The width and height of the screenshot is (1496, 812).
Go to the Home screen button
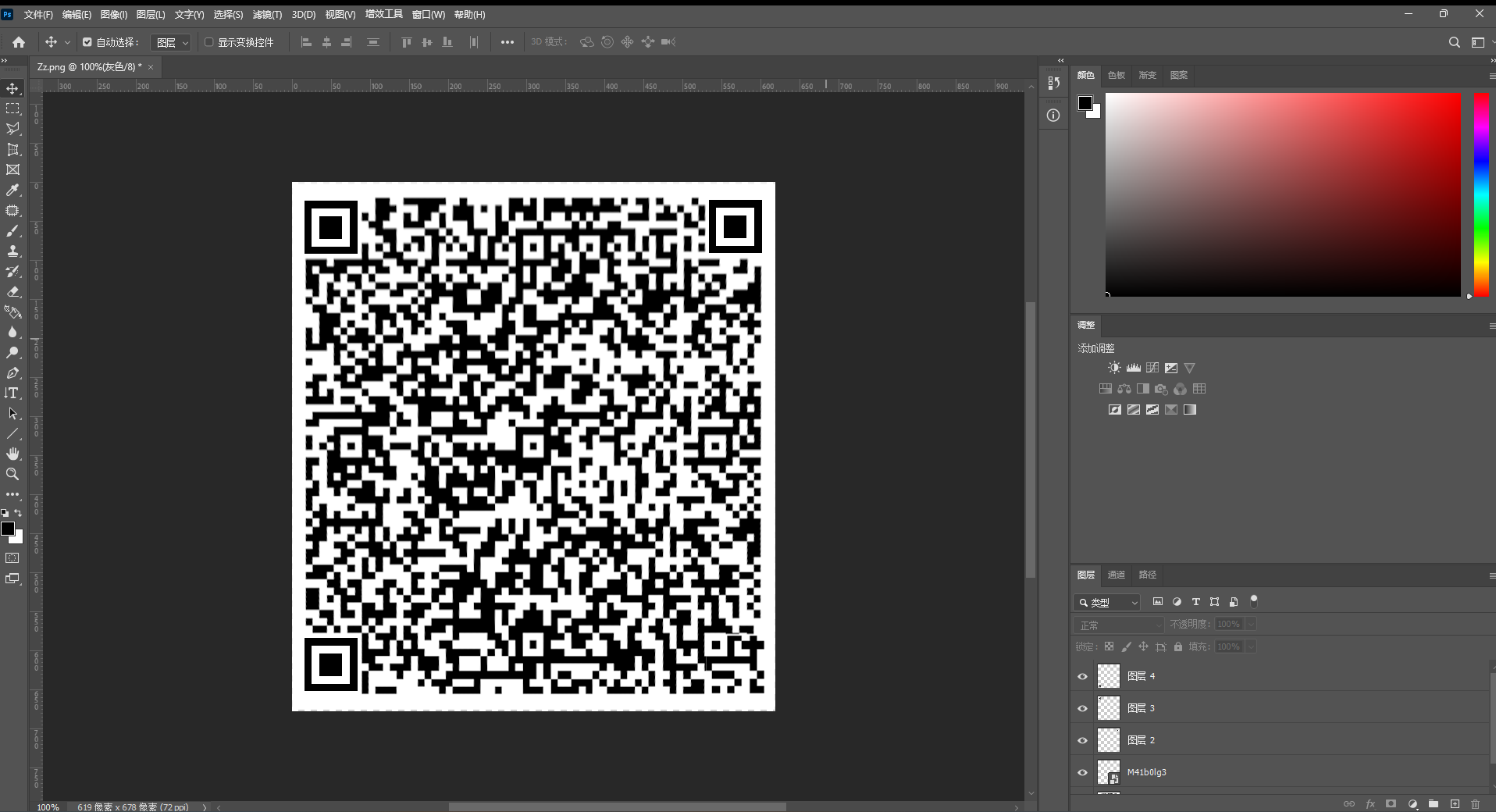(19, 42)
